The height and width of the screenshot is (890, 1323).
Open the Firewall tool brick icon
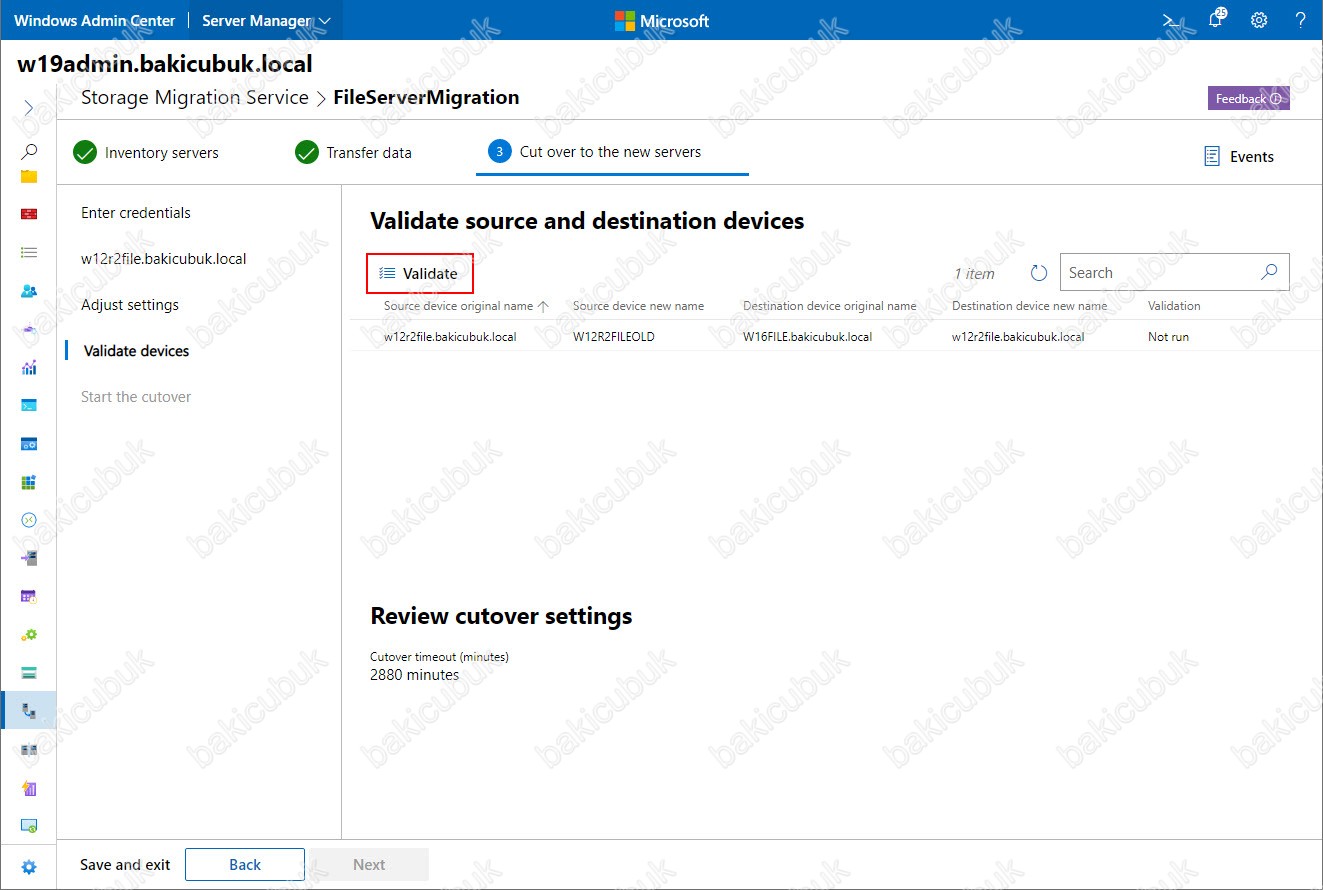click(29, 214)
